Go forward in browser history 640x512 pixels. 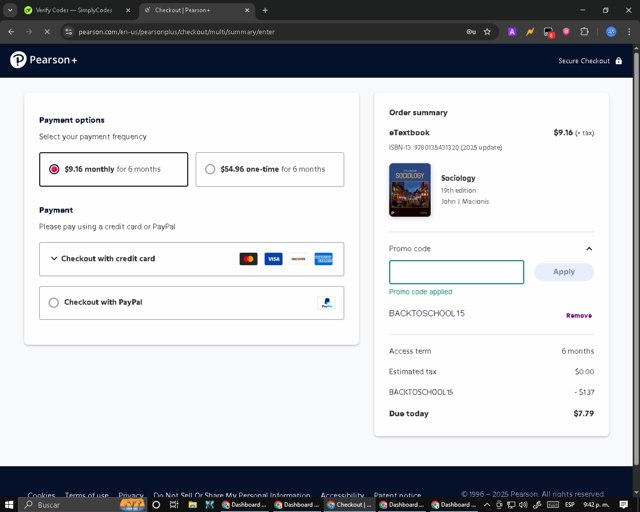[x=29, y=32]
